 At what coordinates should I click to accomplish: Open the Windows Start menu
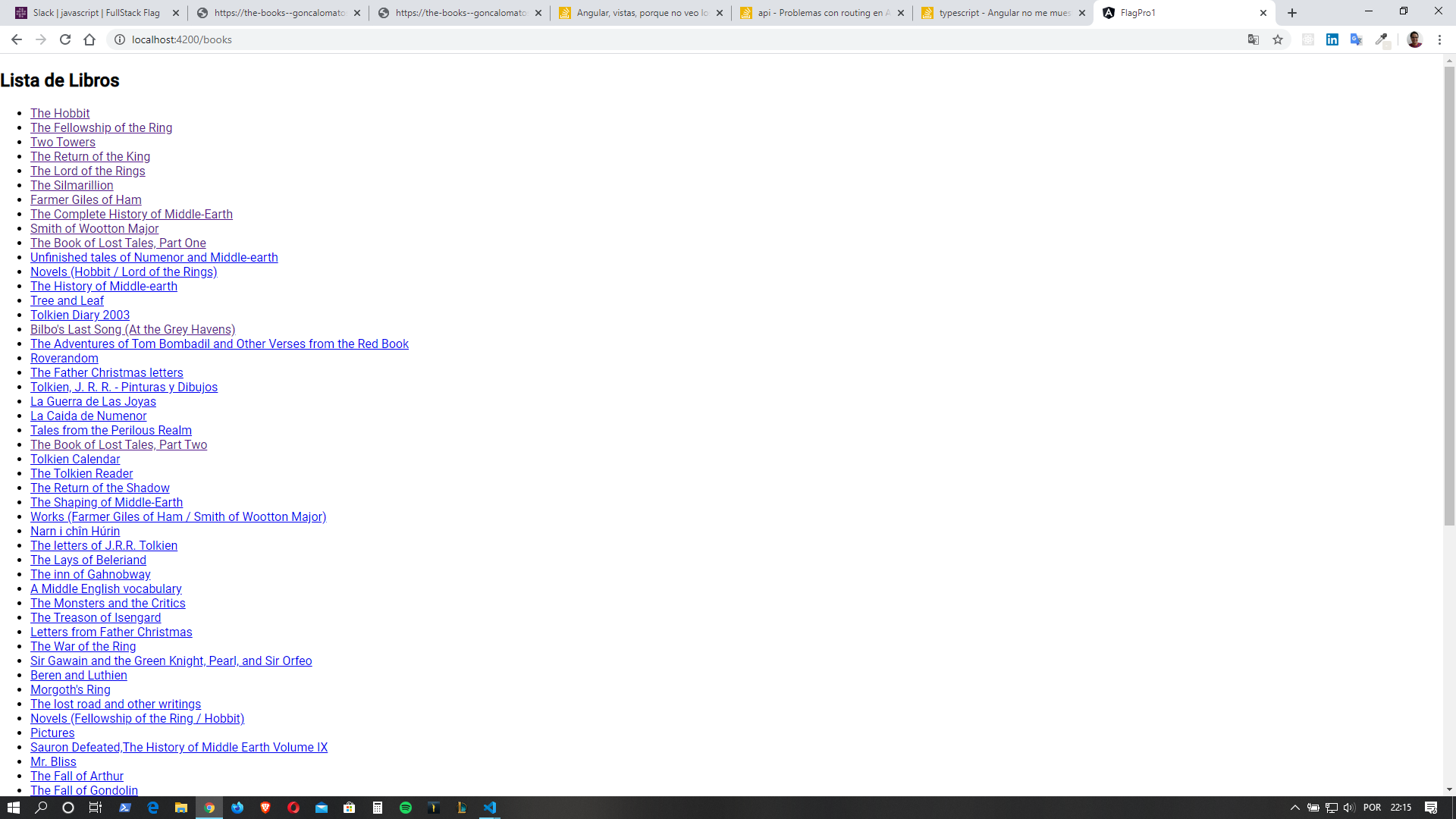coord(14,808)
